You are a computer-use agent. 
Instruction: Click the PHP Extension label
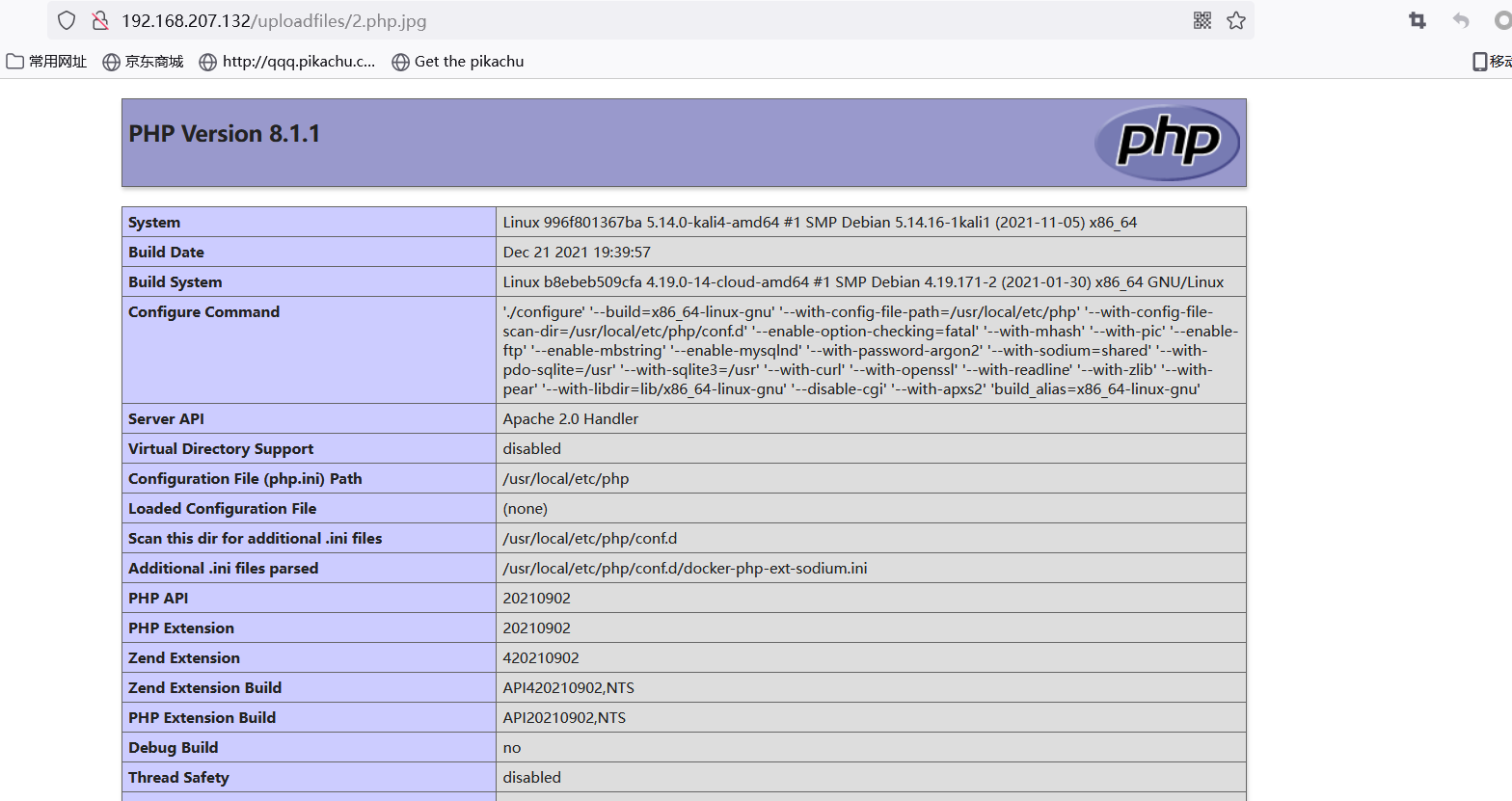click(181, 628)
